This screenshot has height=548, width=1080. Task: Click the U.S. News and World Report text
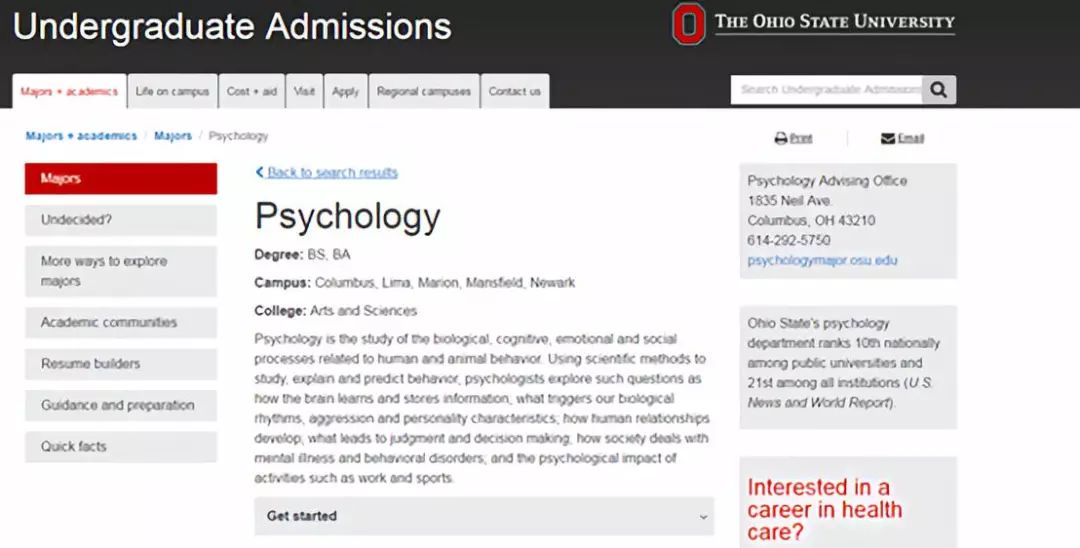(840, 392)
